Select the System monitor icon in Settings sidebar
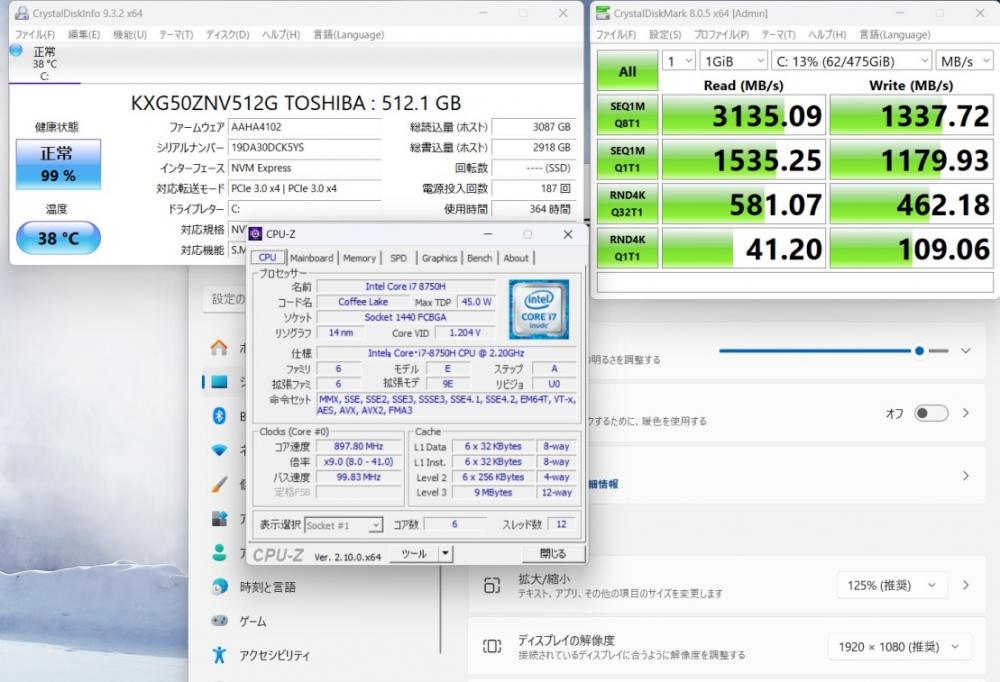 pyautogui.click(x=219, y=382)
